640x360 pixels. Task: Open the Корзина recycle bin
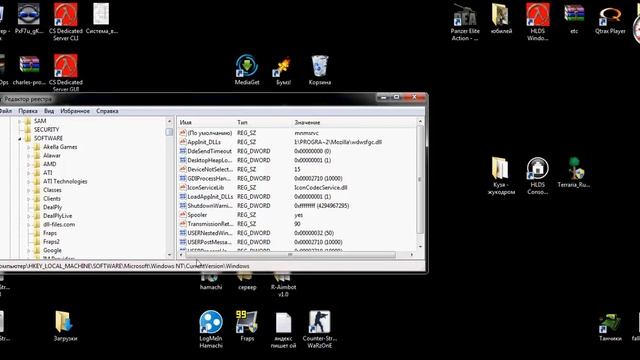coord(320,70)
